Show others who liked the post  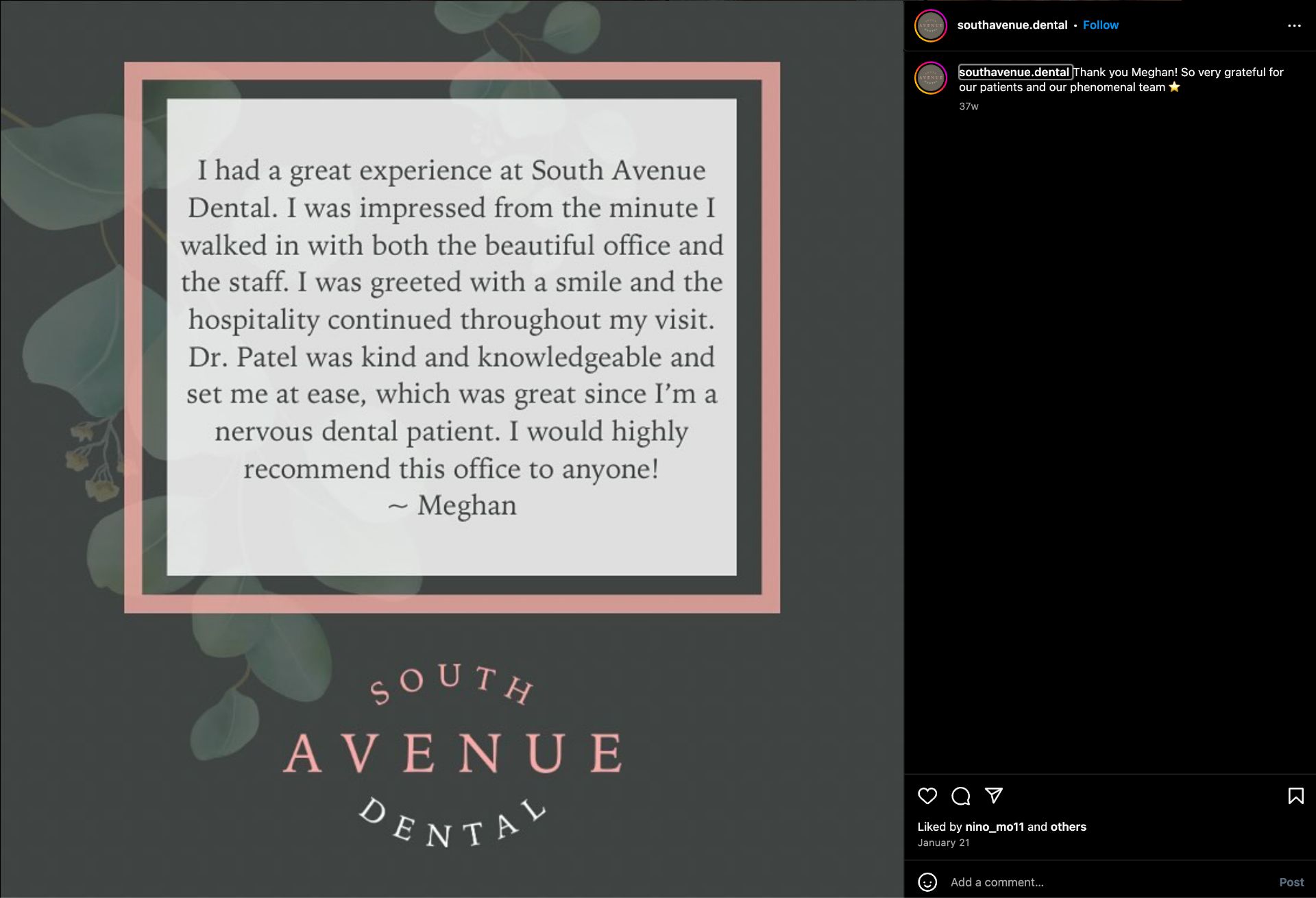(x=1068, y=827)
